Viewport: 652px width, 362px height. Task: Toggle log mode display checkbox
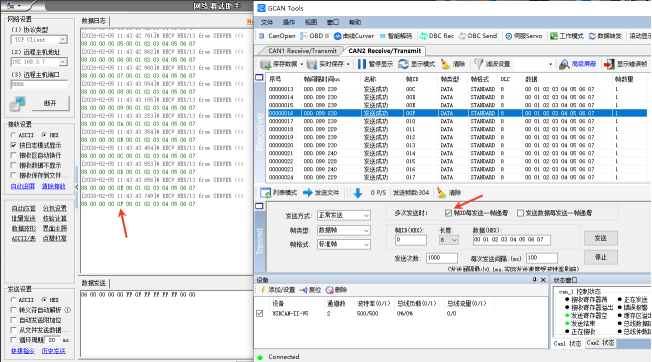pyautogui.click(x=14, y=145)
